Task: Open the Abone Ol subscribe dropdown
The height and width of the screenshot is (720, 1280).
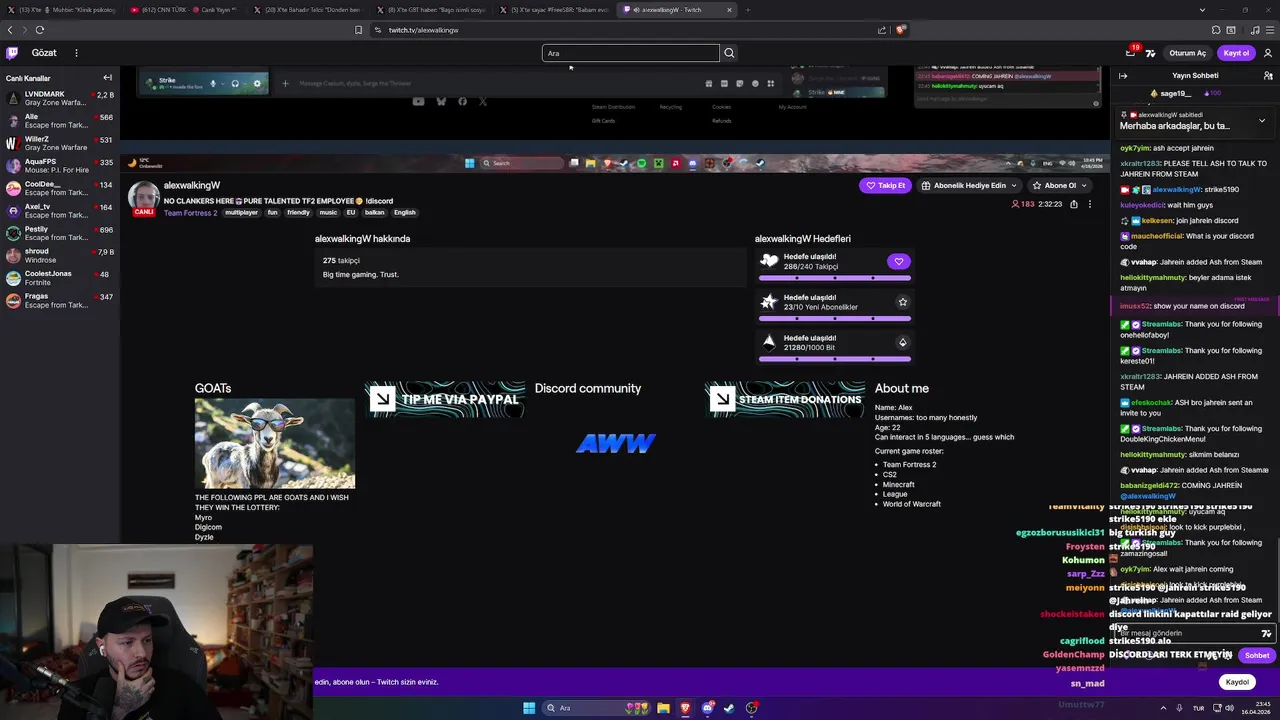Action: click(1060, 185)
